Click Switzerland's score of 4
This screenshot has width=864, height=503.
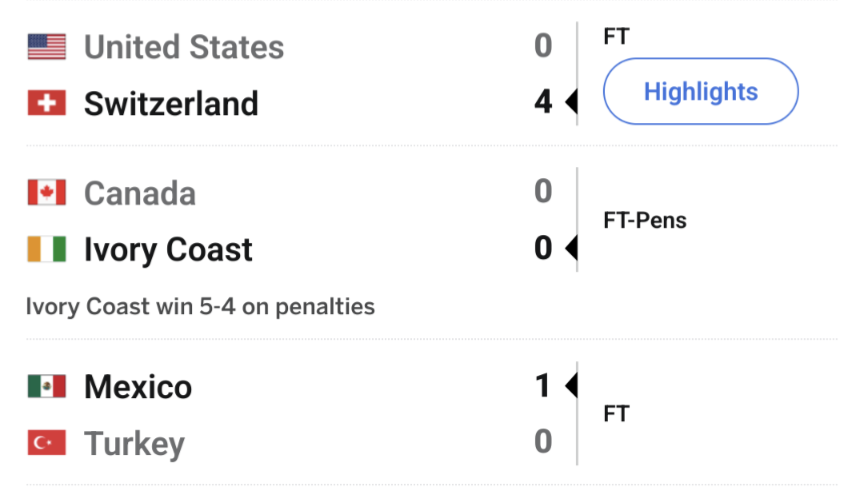pos(543,102)
